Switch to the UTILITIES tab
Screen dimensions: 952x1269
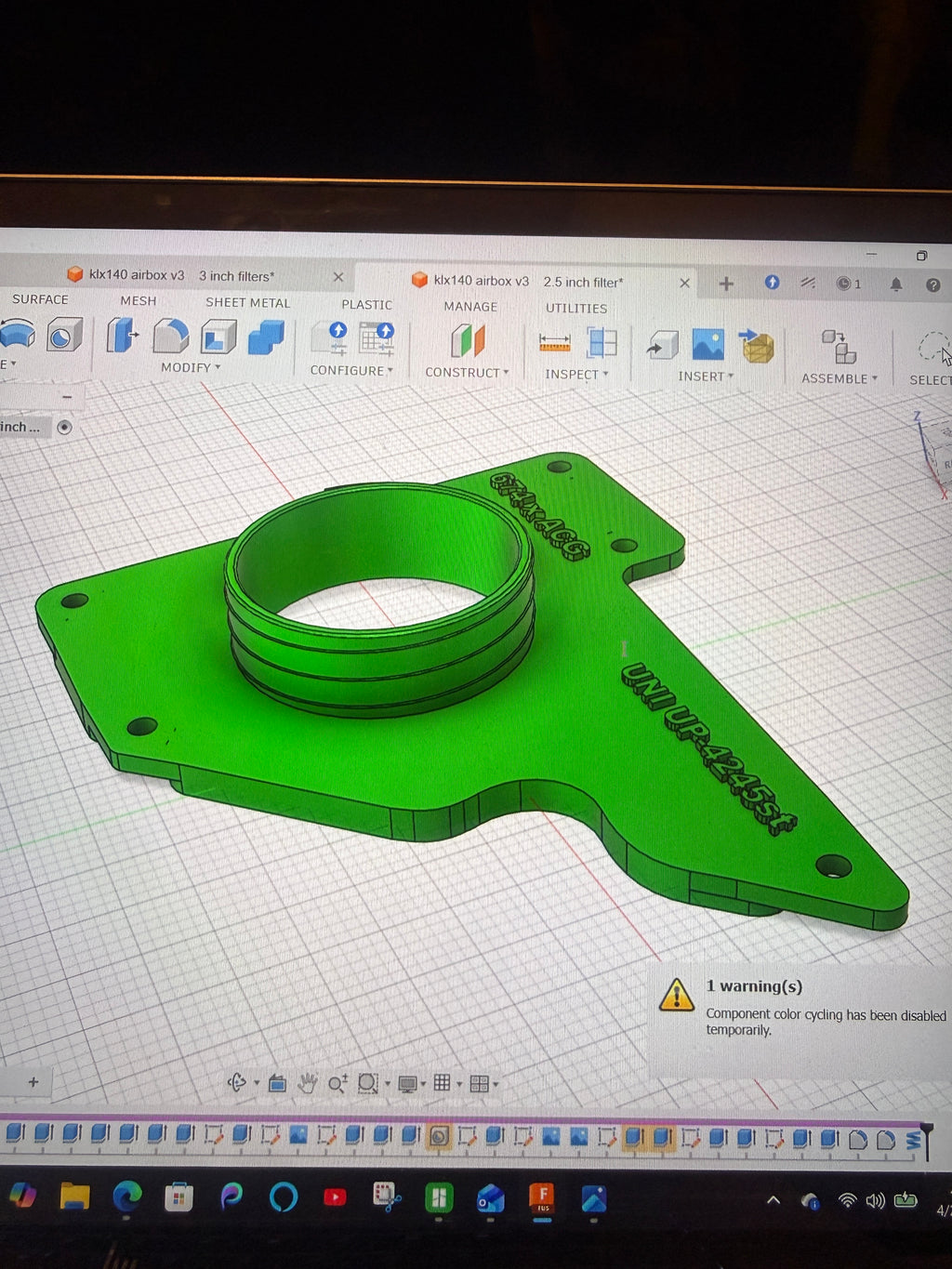[576, 308]
